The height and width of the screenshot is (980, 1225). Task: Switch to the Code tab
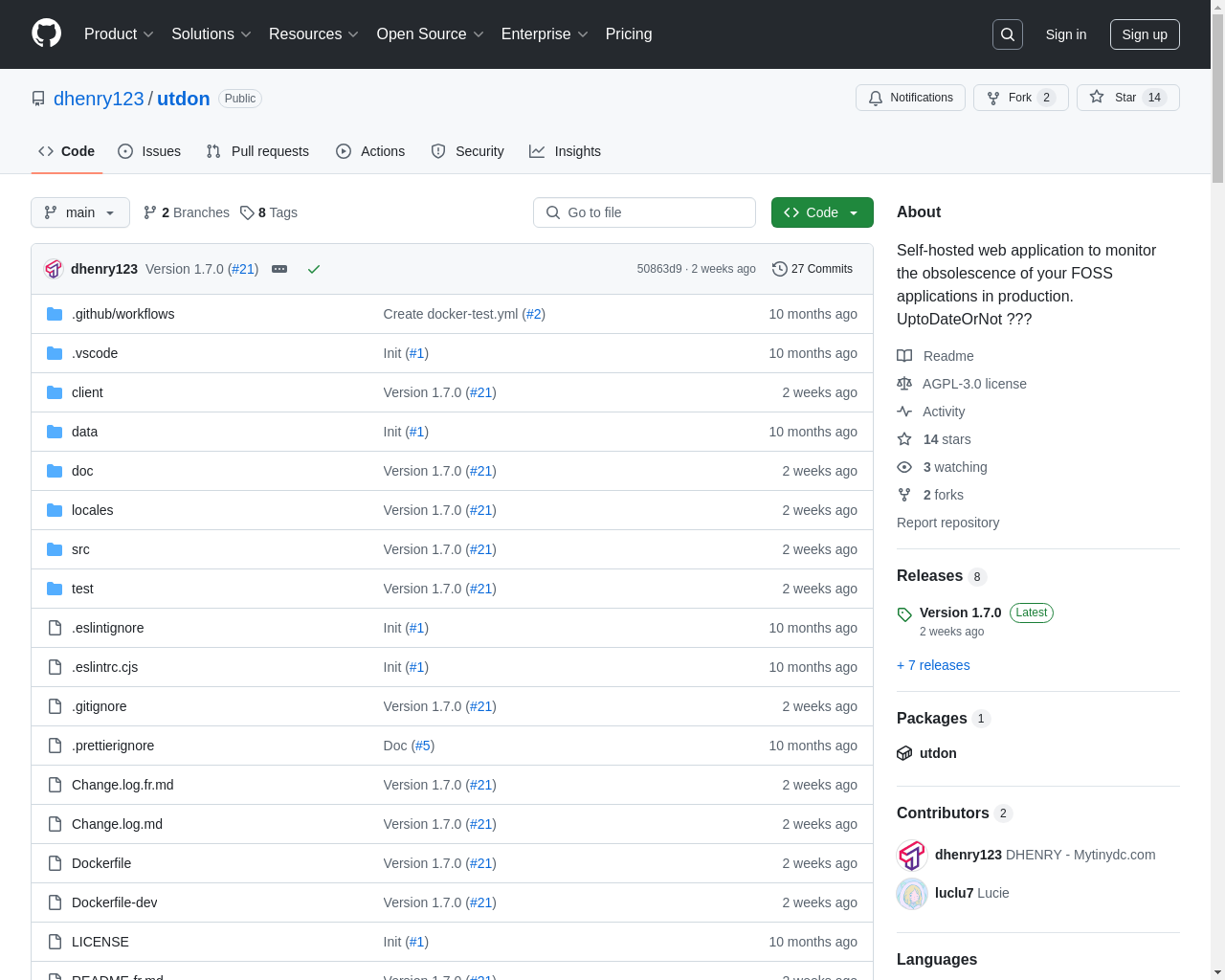(x=67, y=151)
